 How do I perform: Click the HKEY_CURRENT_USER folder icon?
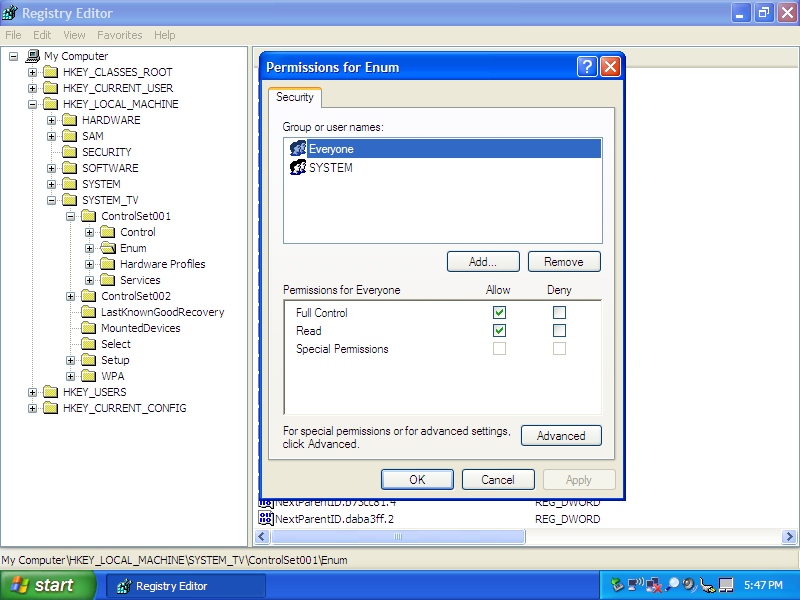coord(51,88)
